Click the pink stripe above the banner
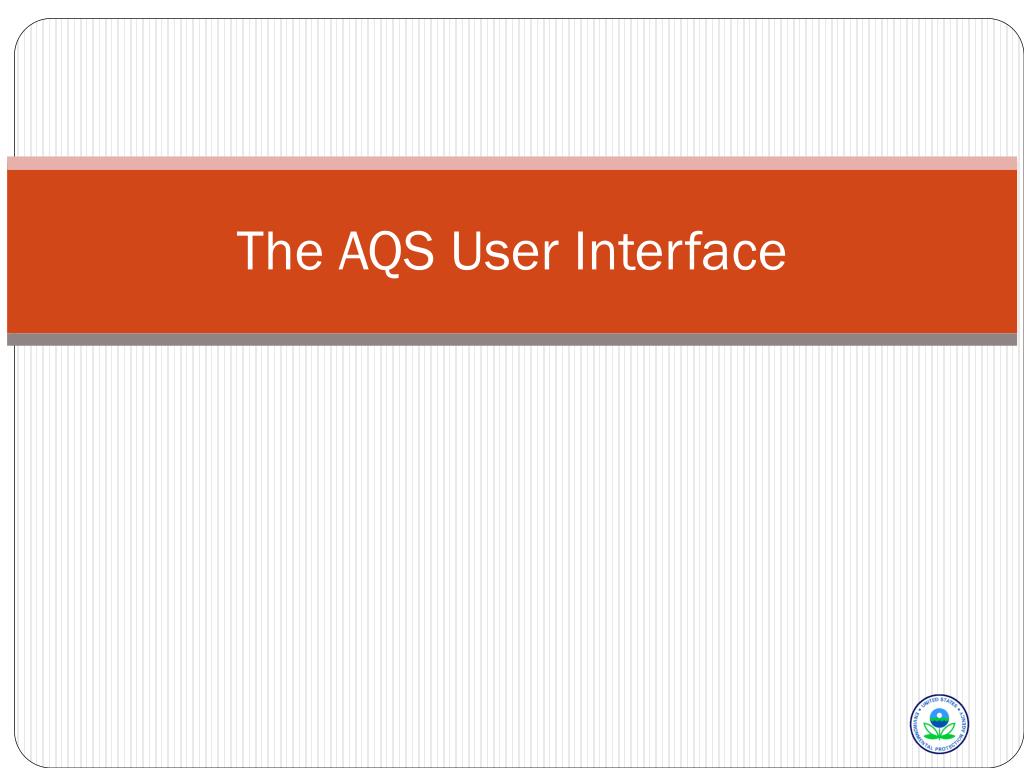The image size is (1024, 768). coord(512,163)
